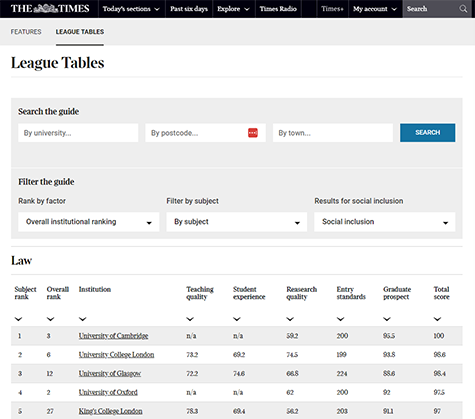Sort by Overall rank chevron

[x=50, y=319]
